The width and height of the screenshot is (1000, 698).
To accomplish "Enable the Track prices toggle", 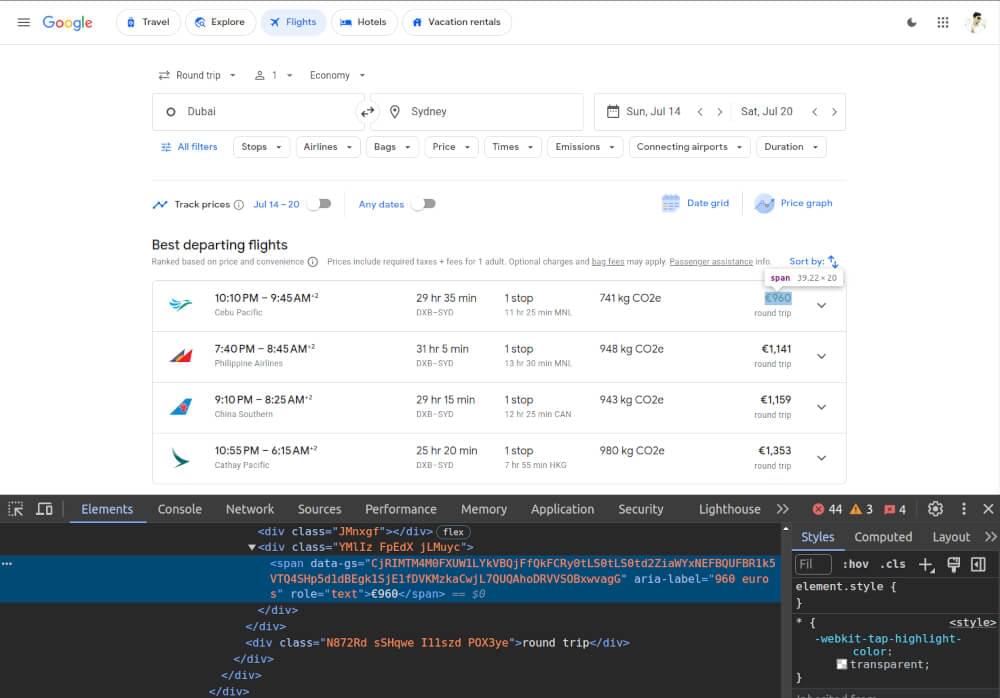I will coord(320,203).
